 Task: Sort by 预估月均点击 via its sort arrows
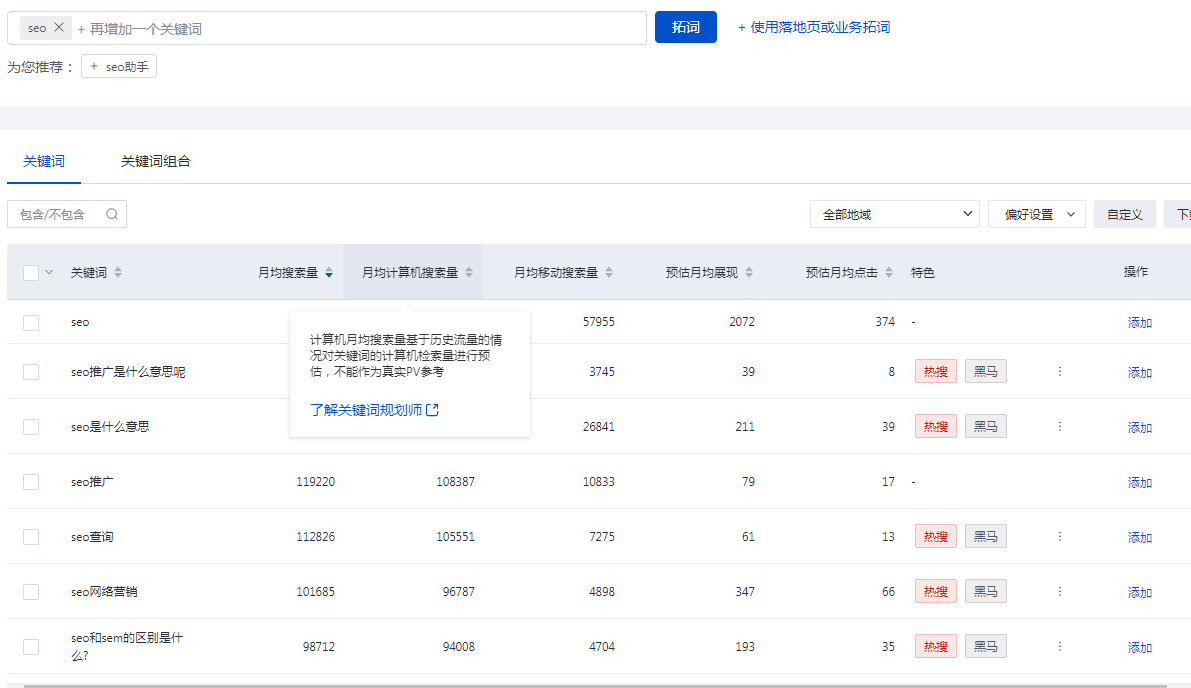887,271
